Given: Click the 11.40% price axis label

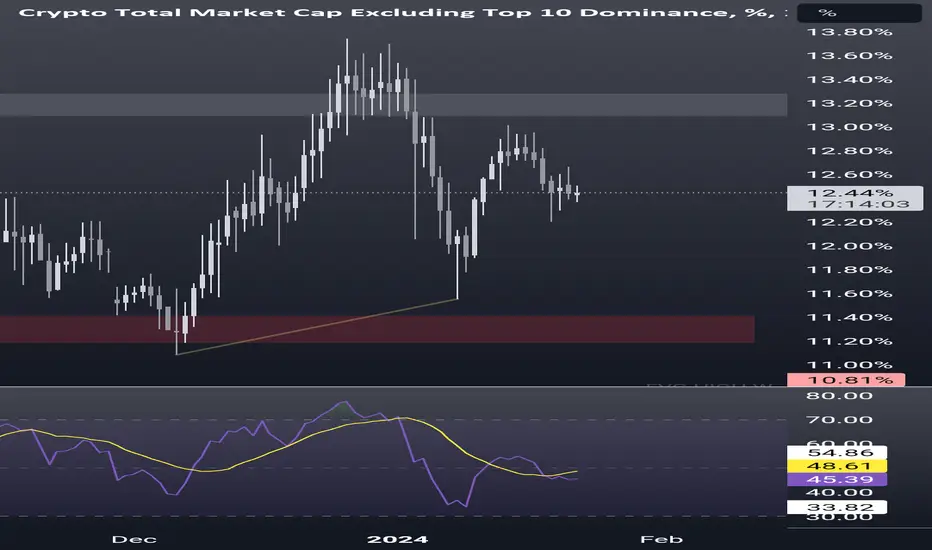Looking at the screenshot, I should click(x=849, y=317).
